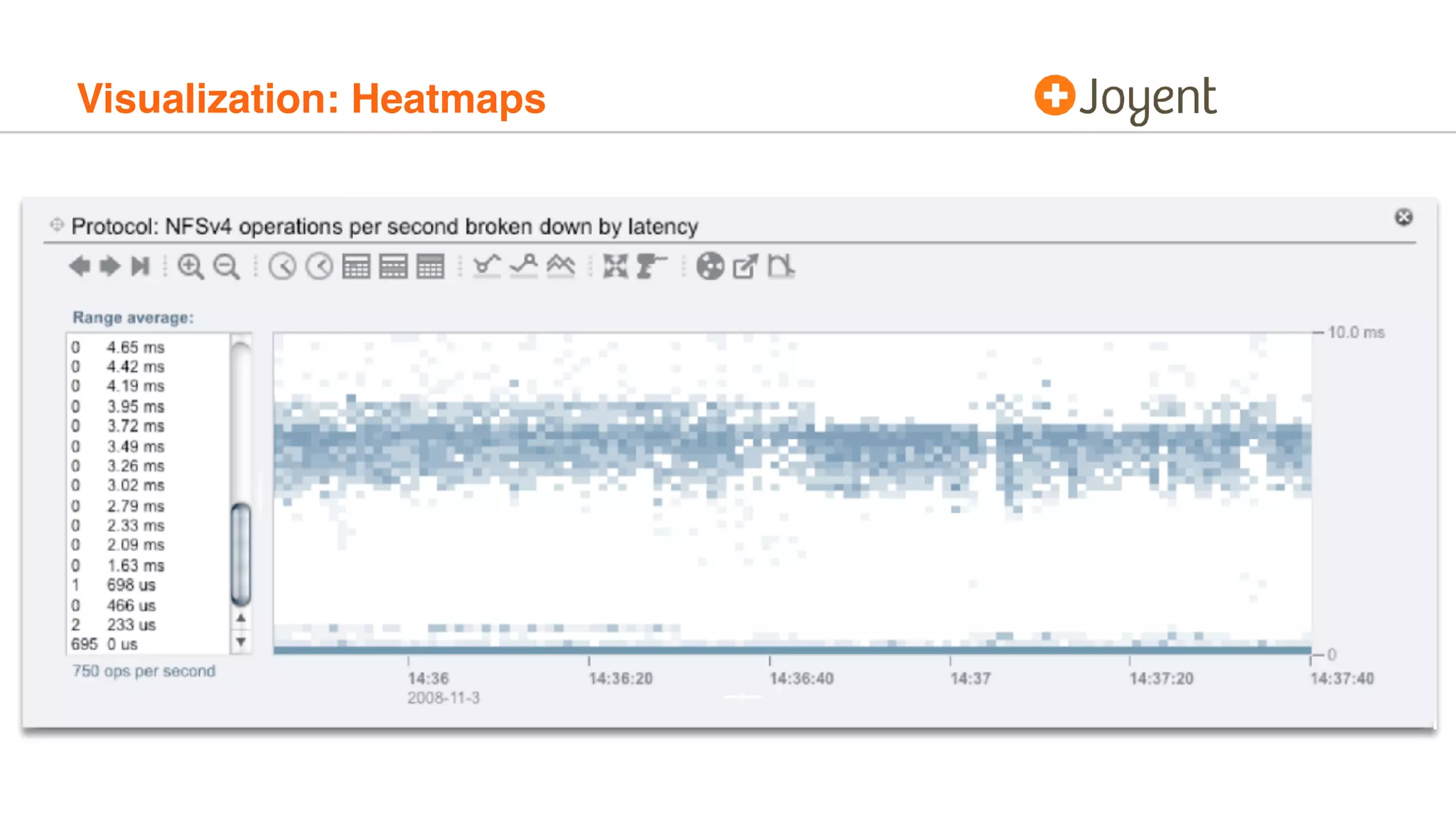Select the 3.95 ms row
The image size is (1456, 819).
click(x=148, y=406)
